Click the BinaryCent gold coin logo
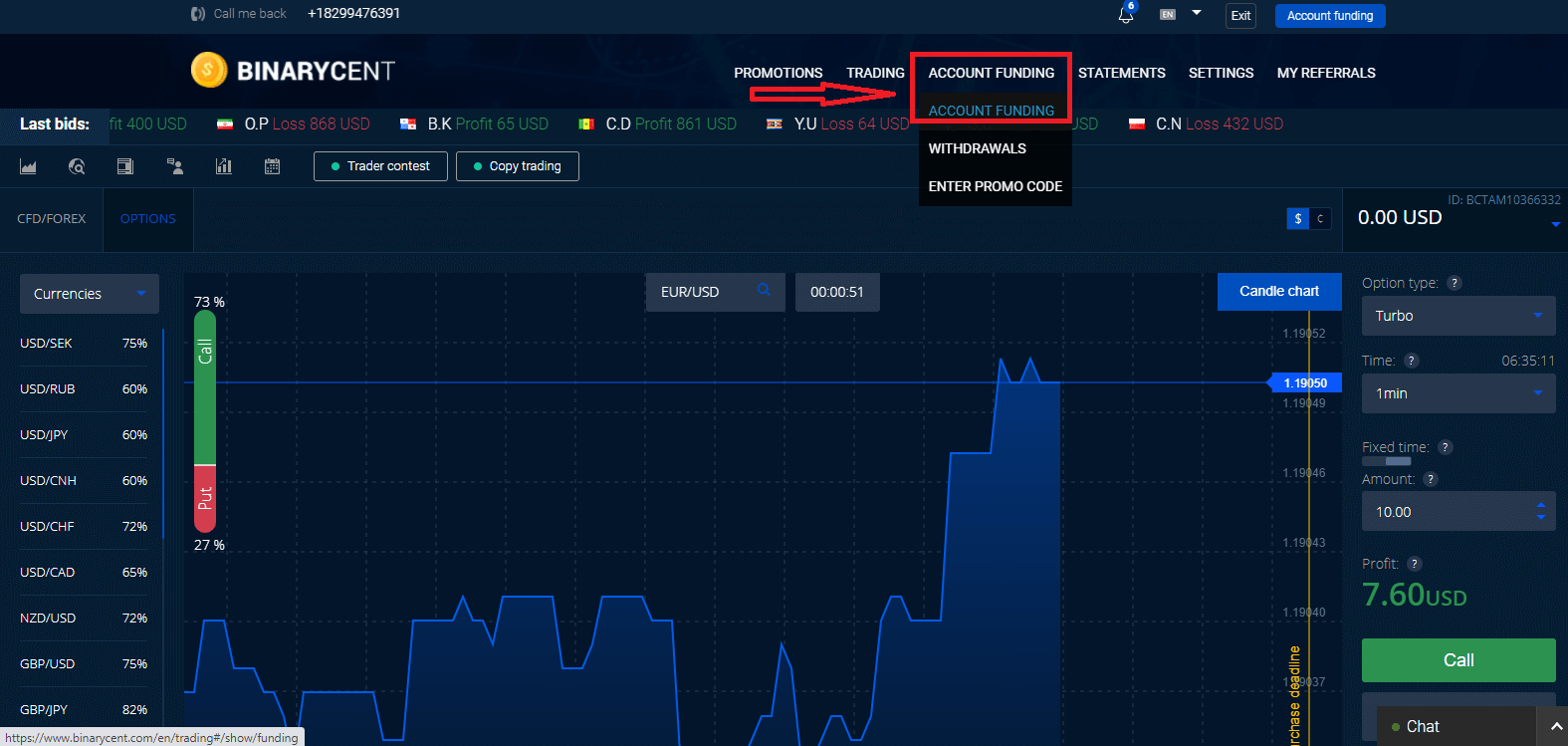Screen dimensions: 1568x746 [209, 70]
